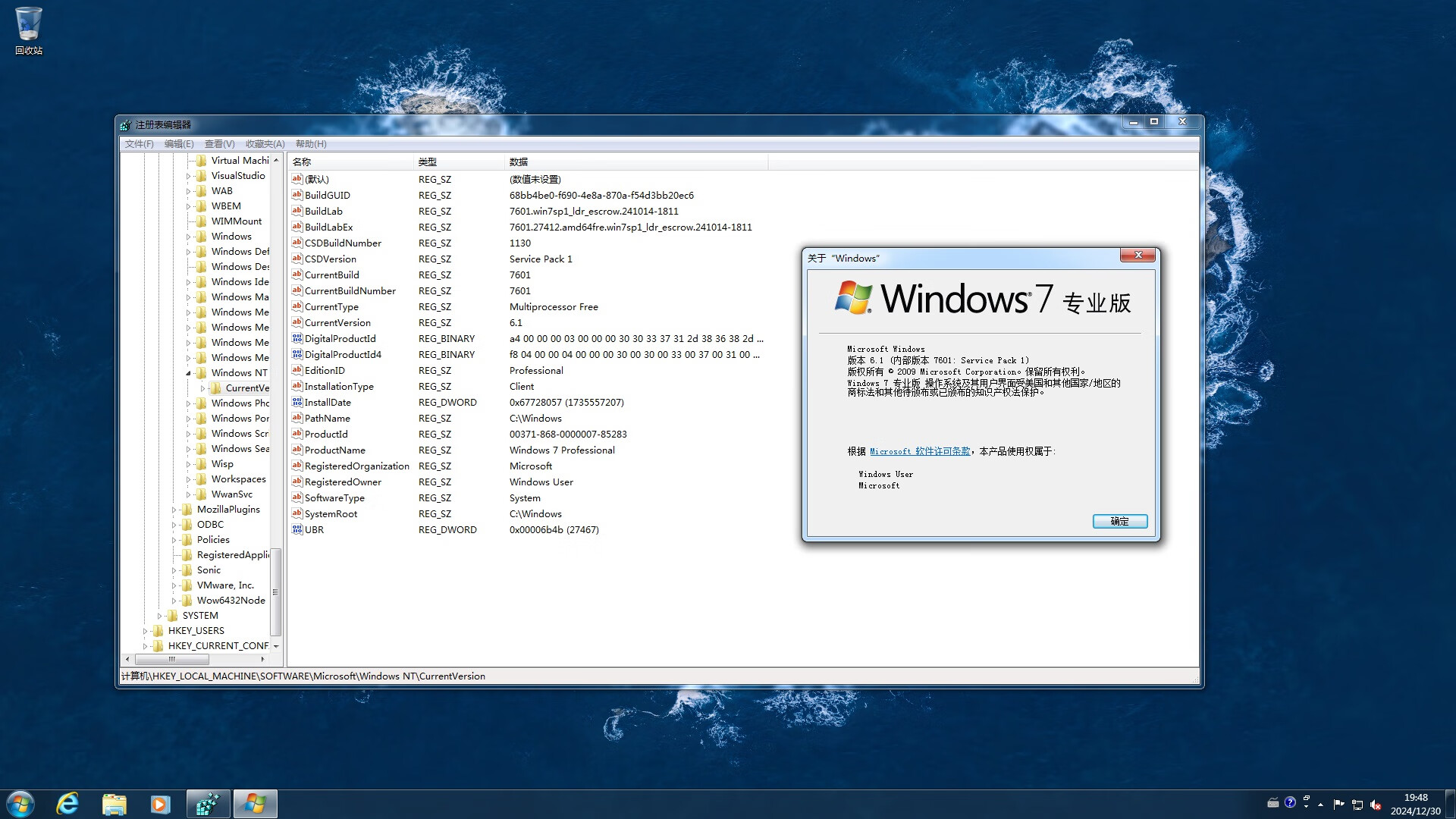Open the 查看(V) menu

[x=218, y=143]
